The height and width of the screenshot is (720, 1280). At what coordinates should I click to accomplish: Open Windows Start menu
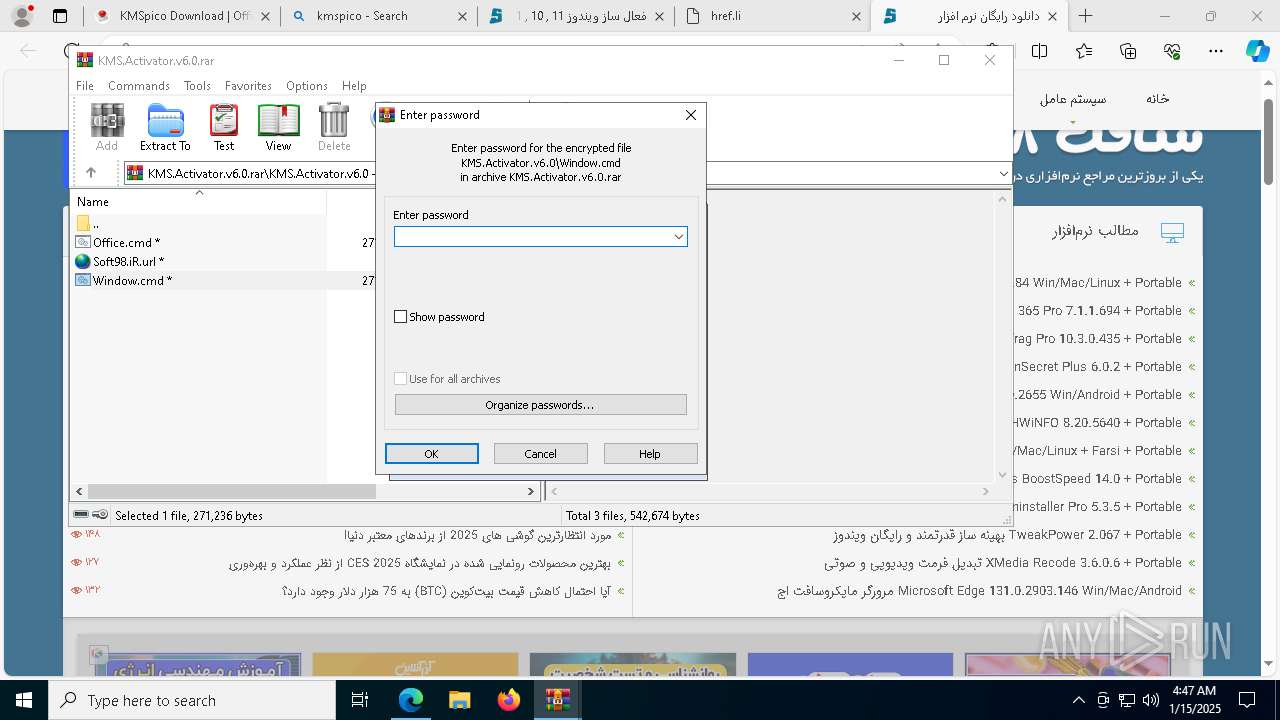coord(24,700)
